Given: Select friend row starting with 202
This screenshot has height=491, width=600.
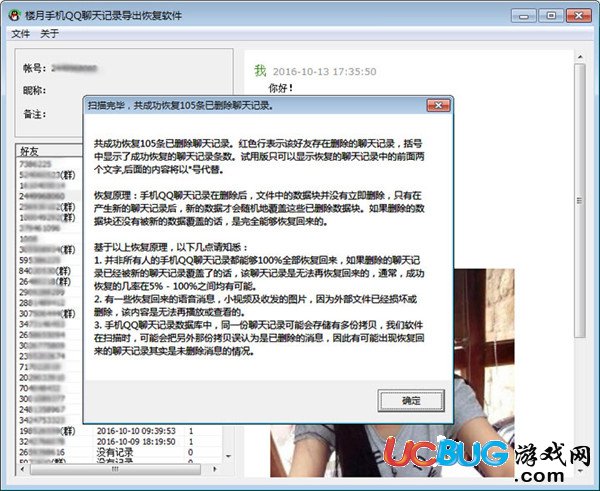Looking at the screenshot, I should click(42, 377).
